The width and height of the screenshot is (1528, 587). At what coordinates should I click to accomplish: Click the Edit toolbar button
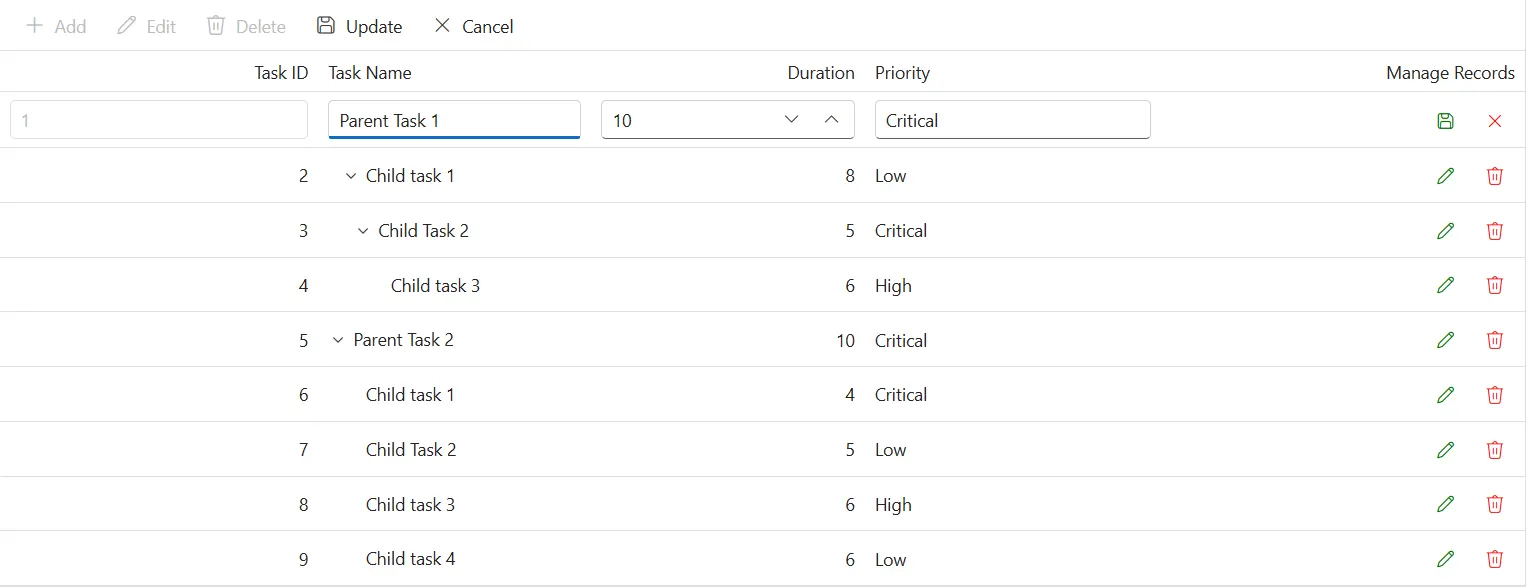146,26
